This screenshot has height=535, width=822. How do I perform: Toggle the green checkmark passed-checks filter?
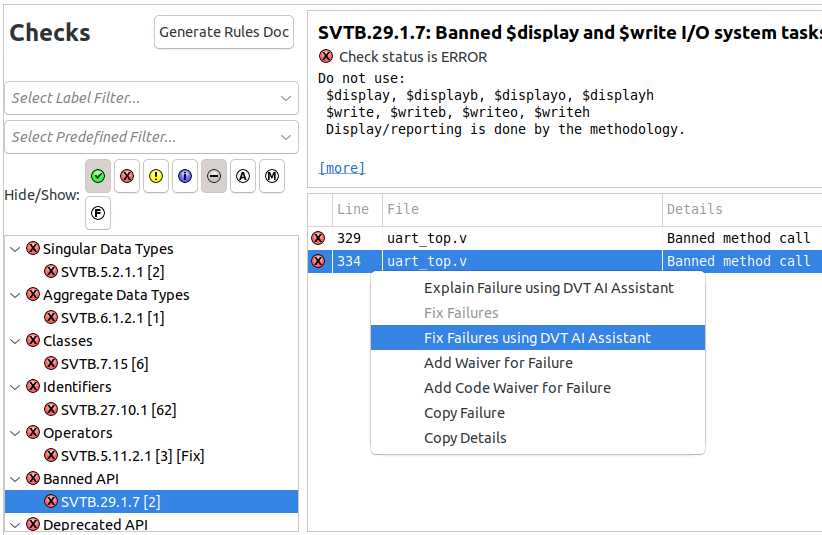coord(98,176)
